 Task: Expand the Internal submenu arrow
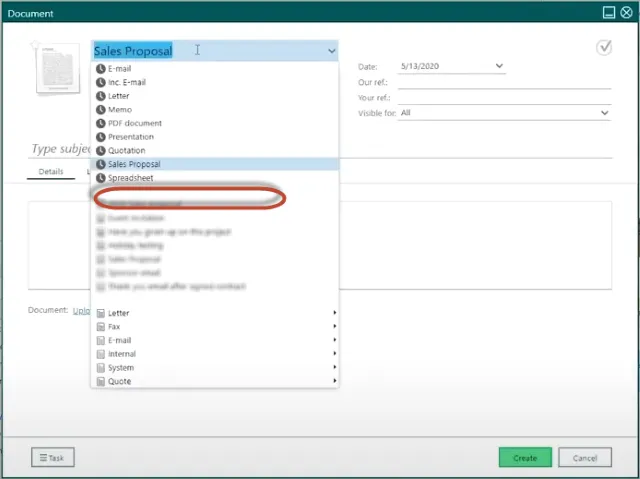333,354
